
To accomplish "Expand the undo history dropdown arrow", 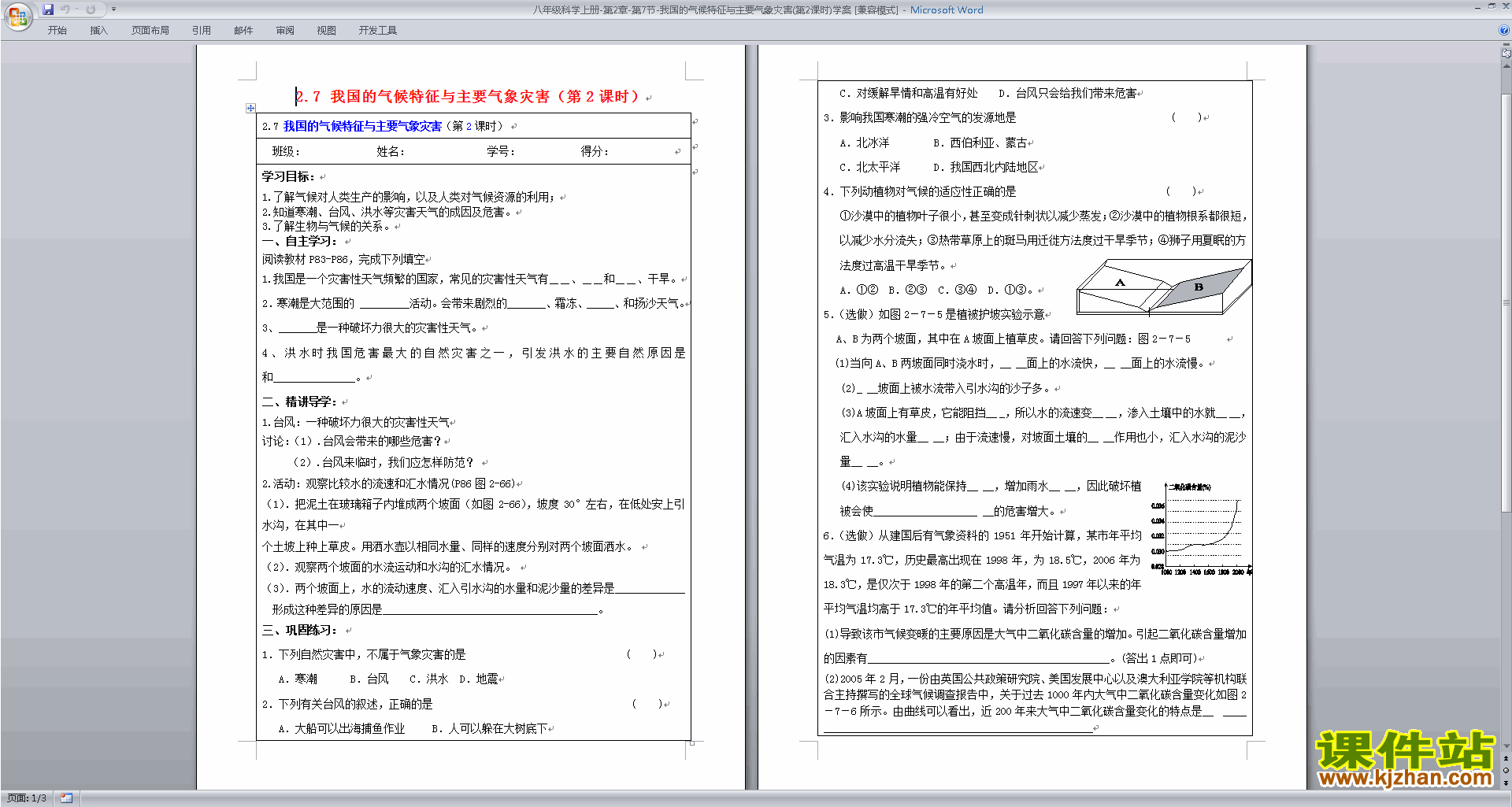I will coord(76,9).
